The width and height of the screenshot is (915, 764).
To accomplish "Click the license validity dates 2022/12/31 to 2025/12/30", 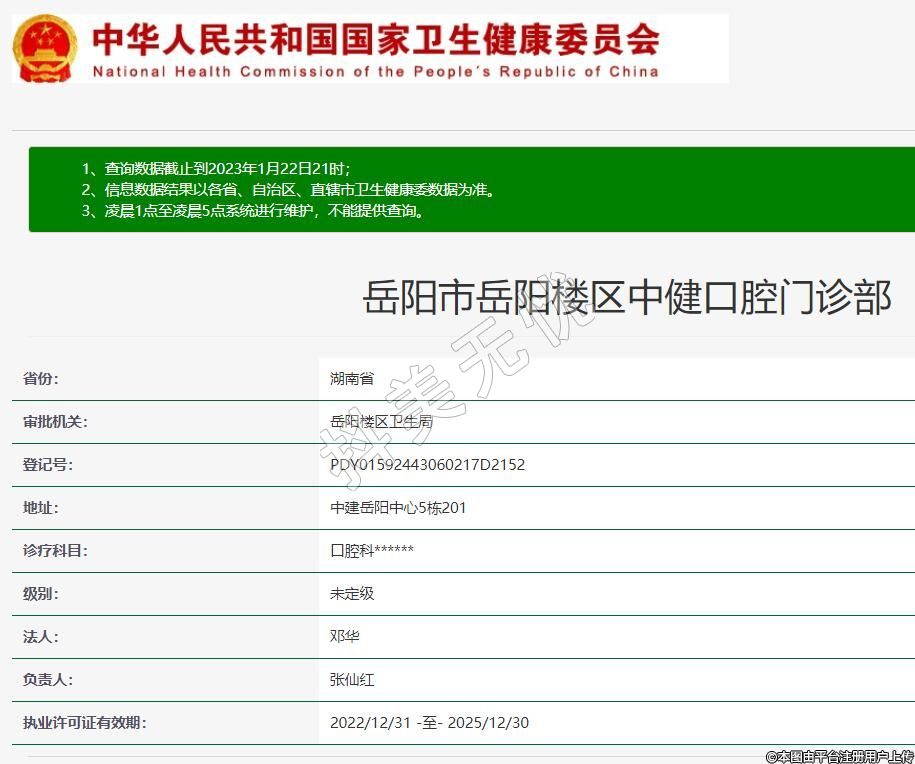I will 429,723.
